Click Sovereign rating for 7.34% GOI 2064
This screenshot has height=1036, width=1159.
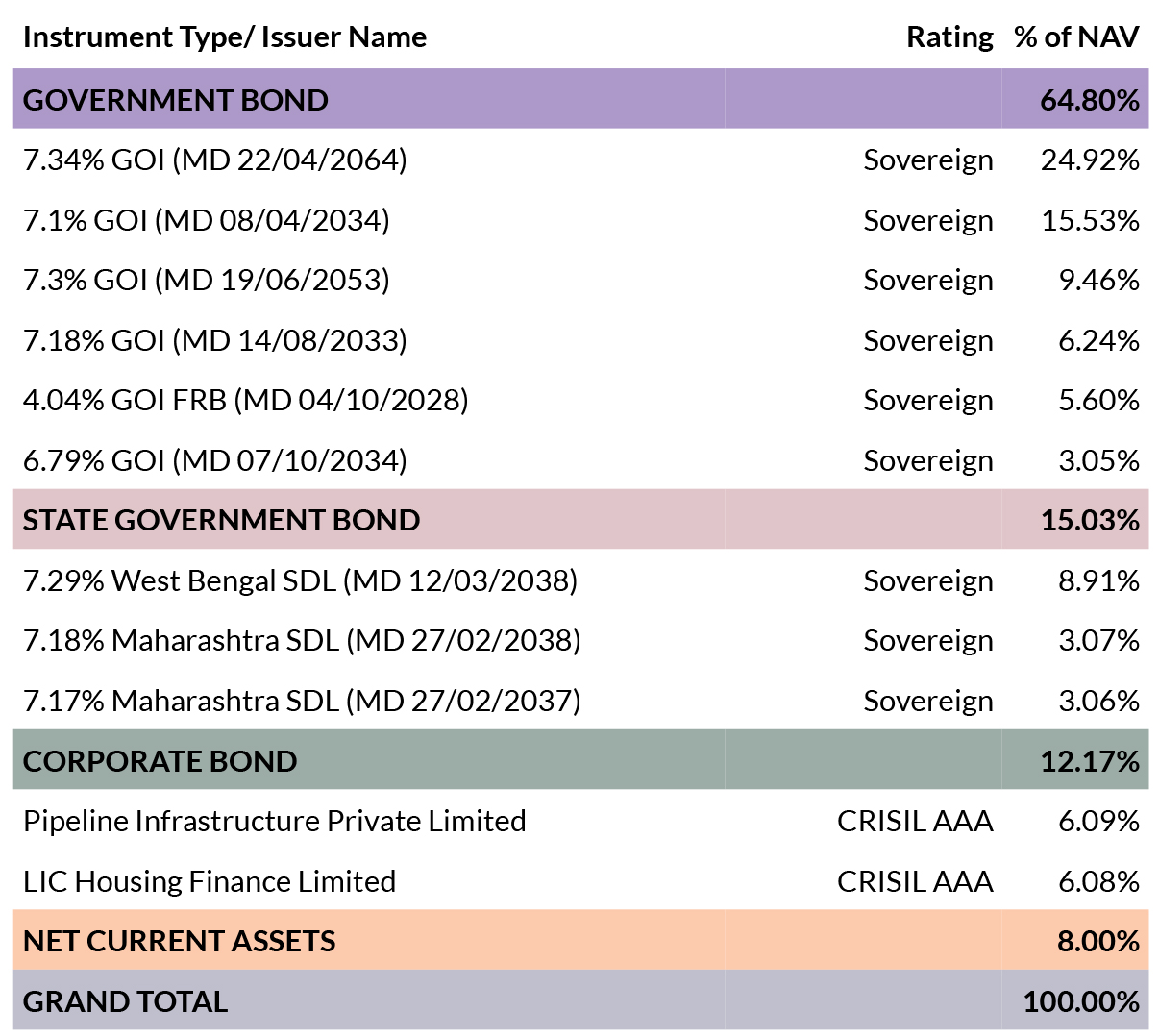click(928, 160)
